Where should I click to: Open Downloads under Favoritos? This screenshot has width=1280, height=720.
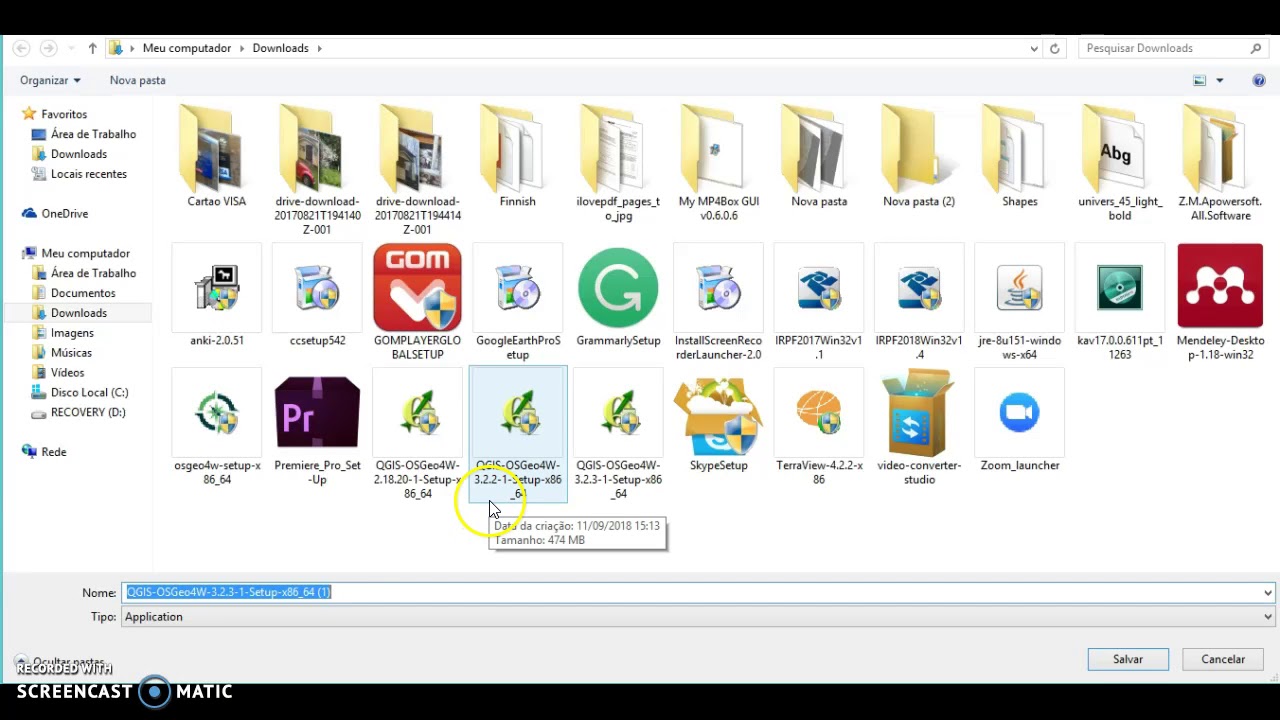pos(79,154)
